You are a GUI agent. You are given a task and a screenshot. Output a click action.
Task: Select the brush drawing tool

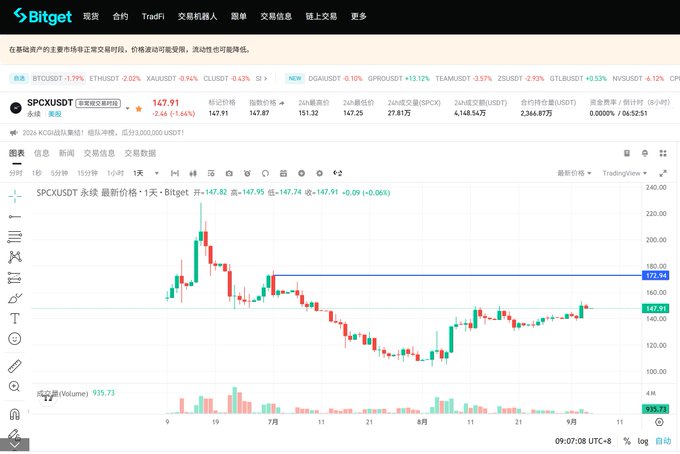click(x=15, y=298)
